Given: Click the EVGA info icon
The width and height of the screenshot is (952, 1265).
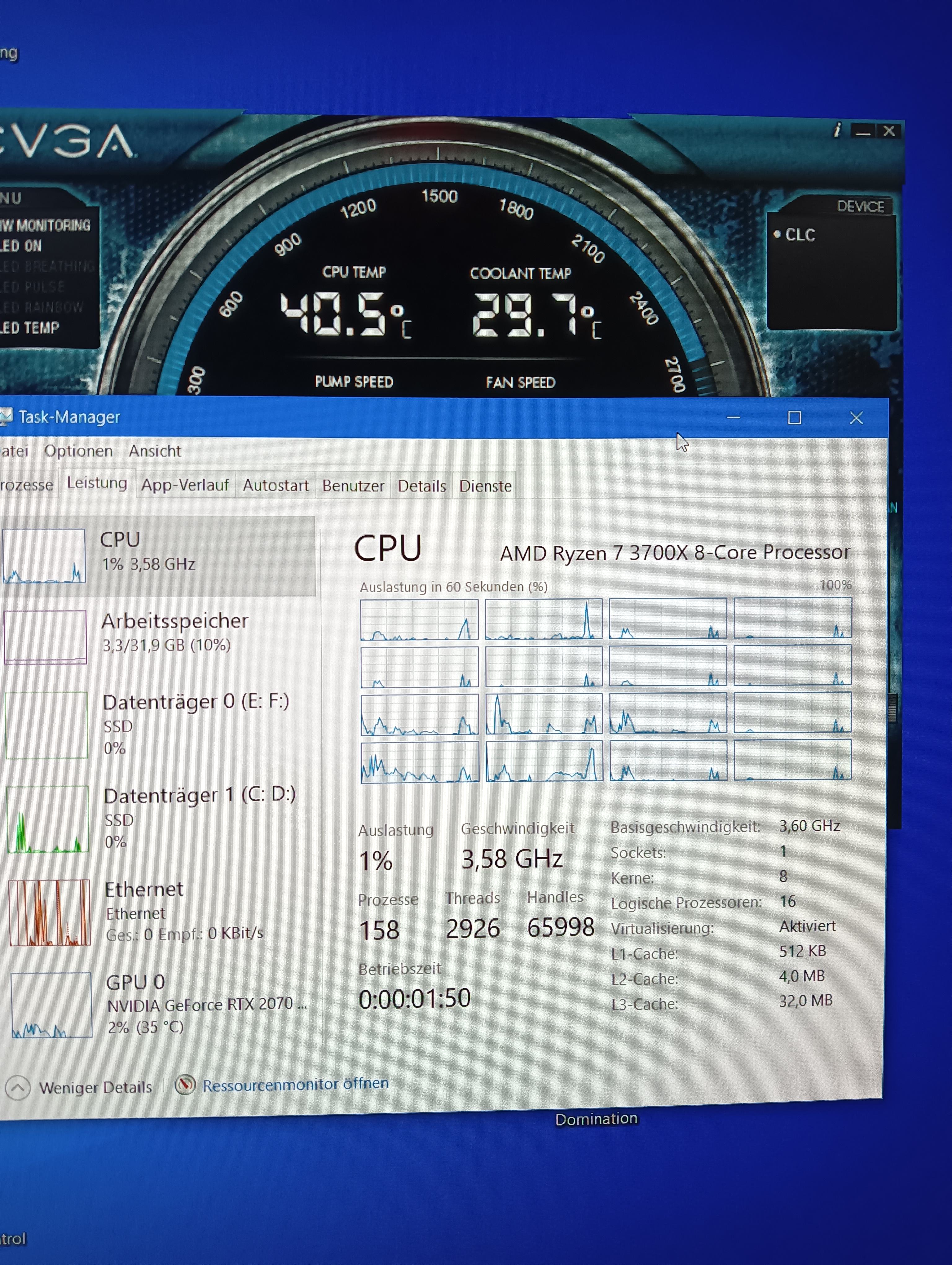Looking at the screenshot, I should [838, 131].
